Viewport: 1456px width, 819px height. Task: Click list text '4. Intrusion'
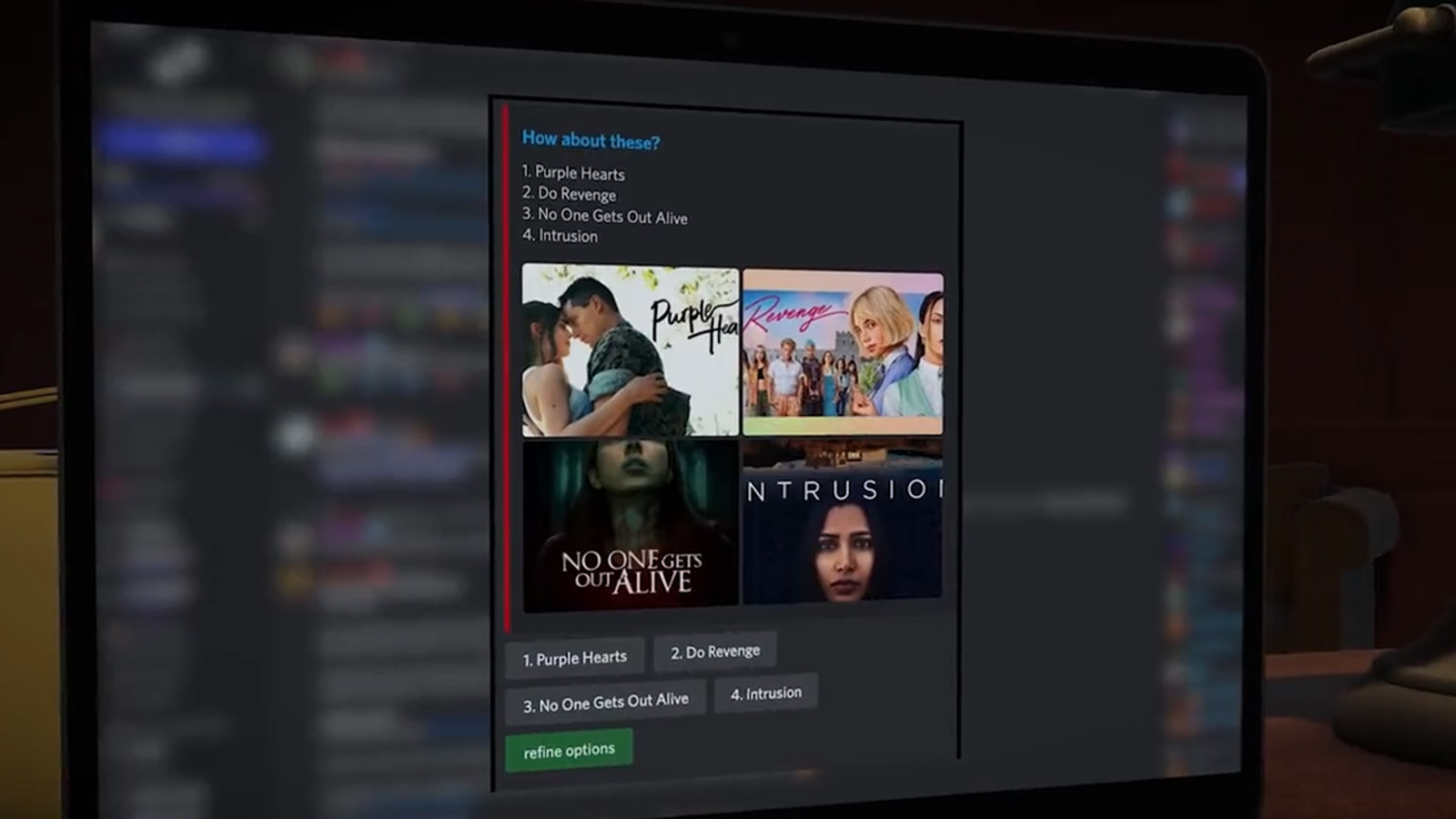(560, 236)
